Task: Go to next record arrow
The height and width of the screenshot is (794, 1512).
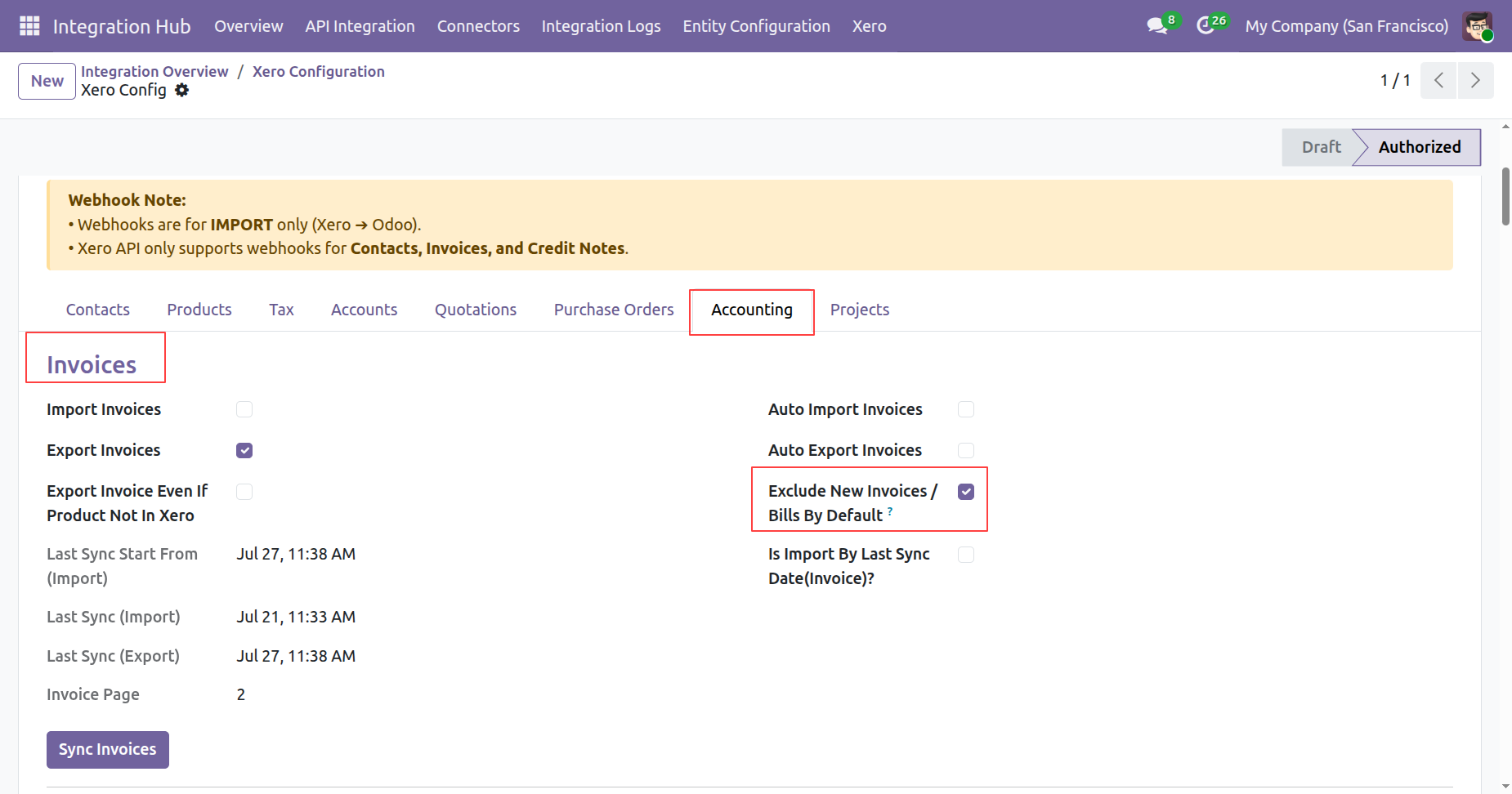Action: click(1475, 80)
